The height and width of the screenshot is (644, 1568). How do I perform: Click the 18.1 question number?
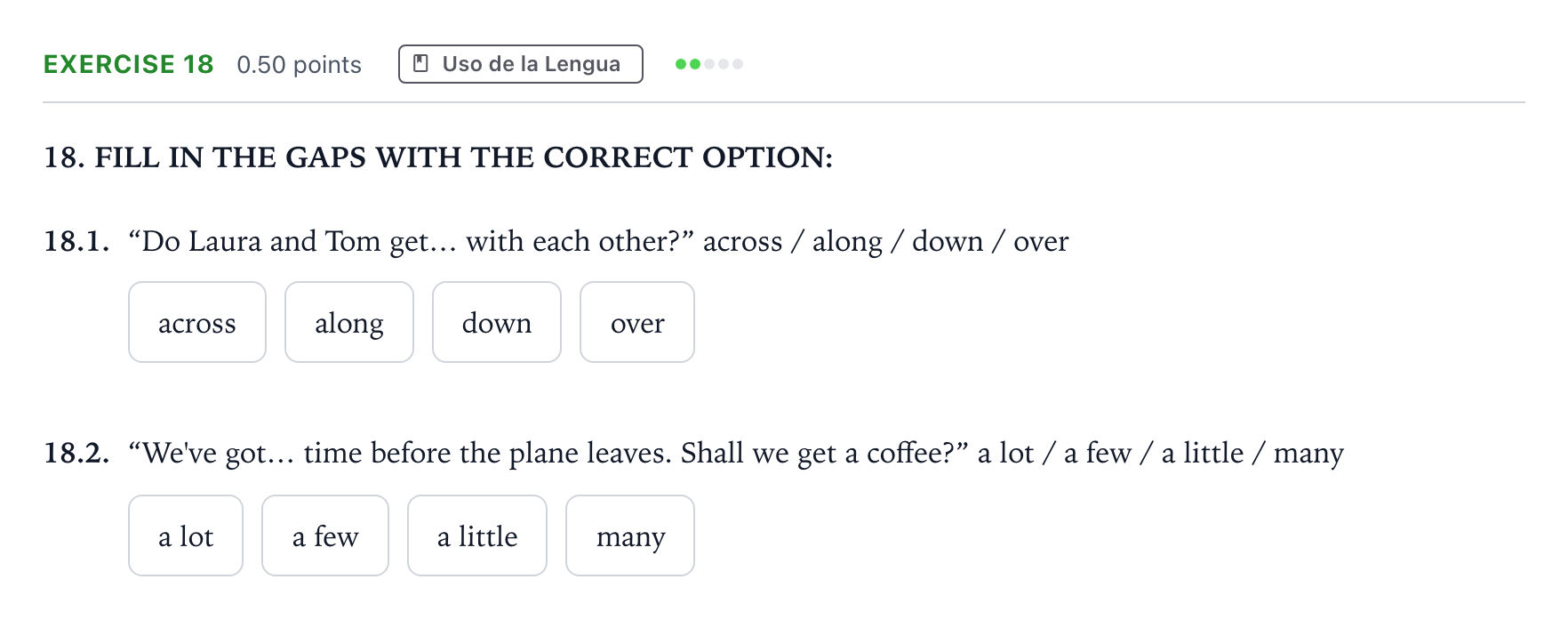pos(77,241)
